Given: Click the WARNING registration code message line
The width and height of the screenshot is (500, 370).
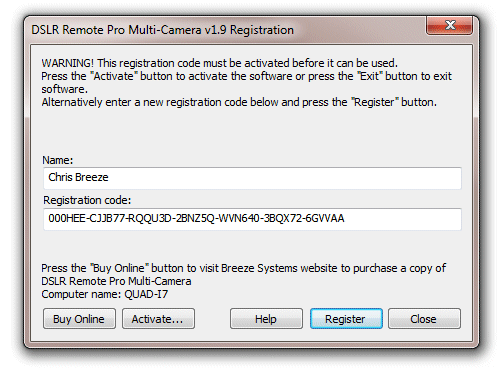Looking at the screenshot, I should 219,63.
